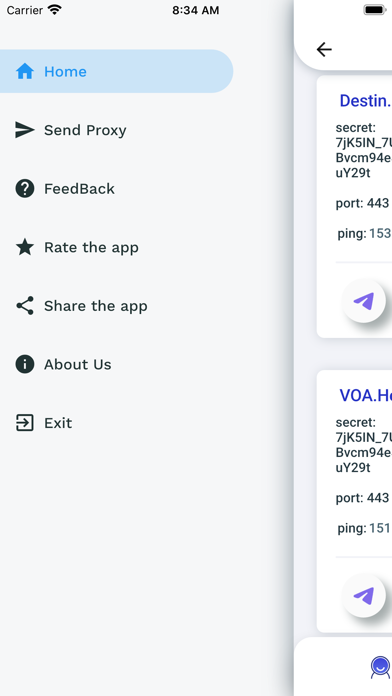The image size is (392, 696).
Task: Tap the FeedBack question mark icon
Action: [x=25, y=188]
